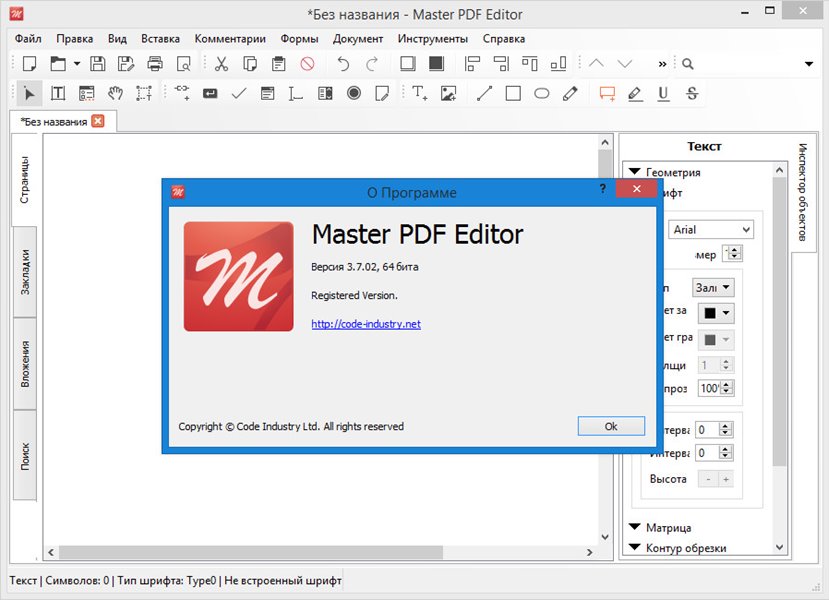829x600 pixels.
Task: Switch to the Поиск side tab
Action: coord(25,456)
